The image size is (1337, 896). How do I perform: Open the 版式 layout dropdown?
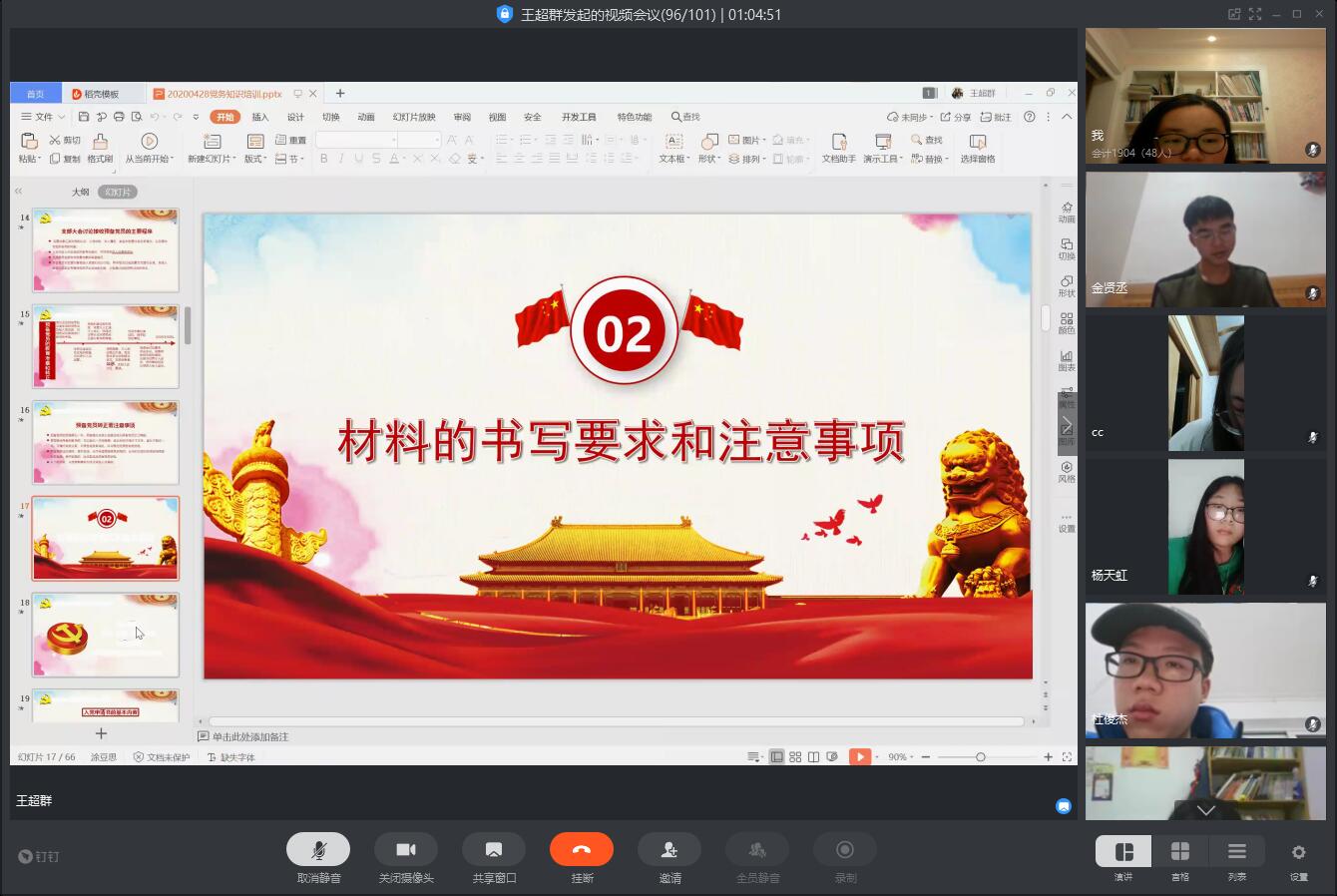coord(255,159)
